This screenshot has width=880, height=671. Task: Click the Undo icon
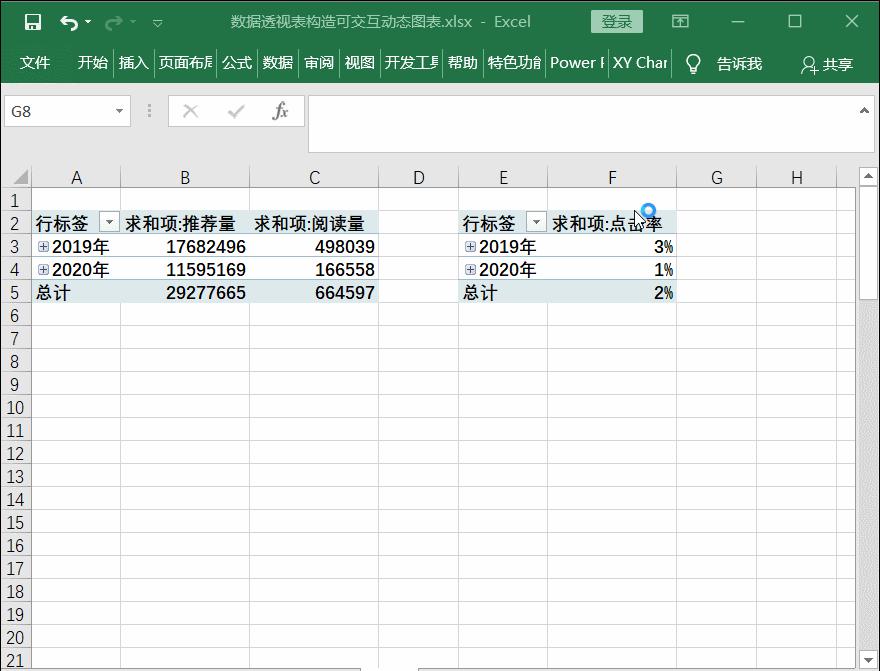click(x=67, y=20)
